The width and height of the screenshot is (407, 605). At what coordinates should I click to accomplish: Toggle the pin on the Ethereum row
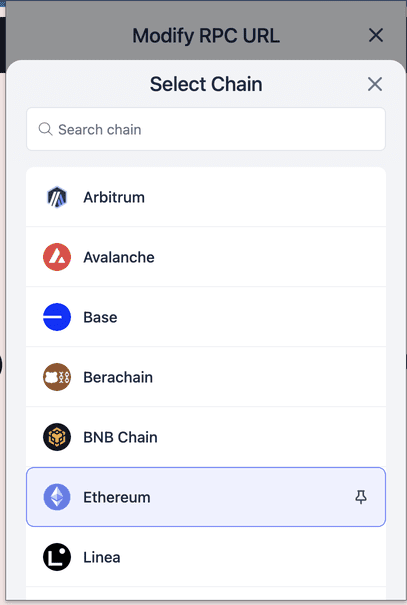click(361, 497)
